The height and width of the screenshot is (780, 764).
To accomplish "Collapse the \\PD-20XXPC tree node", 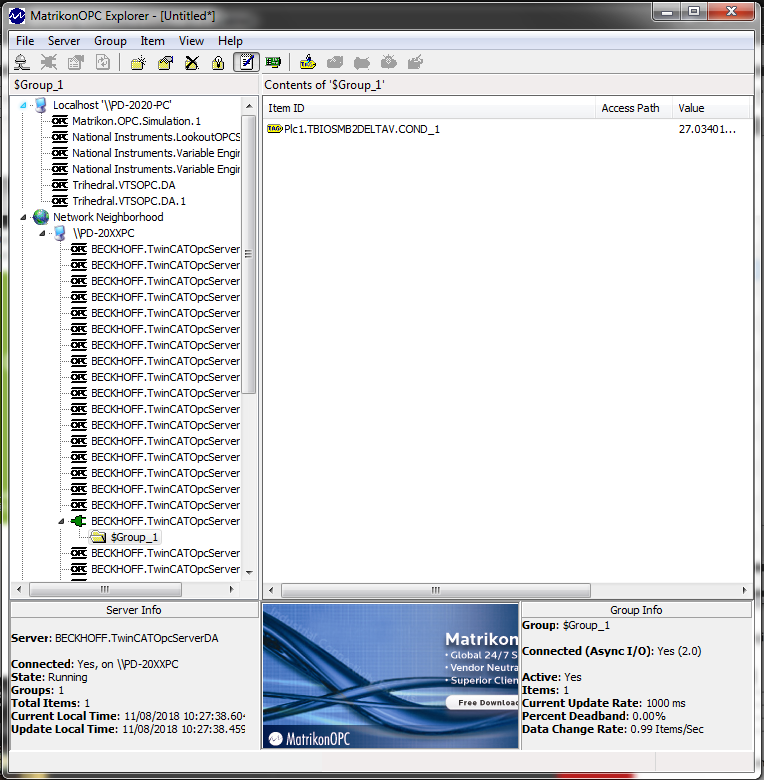I will coord(42,233).
